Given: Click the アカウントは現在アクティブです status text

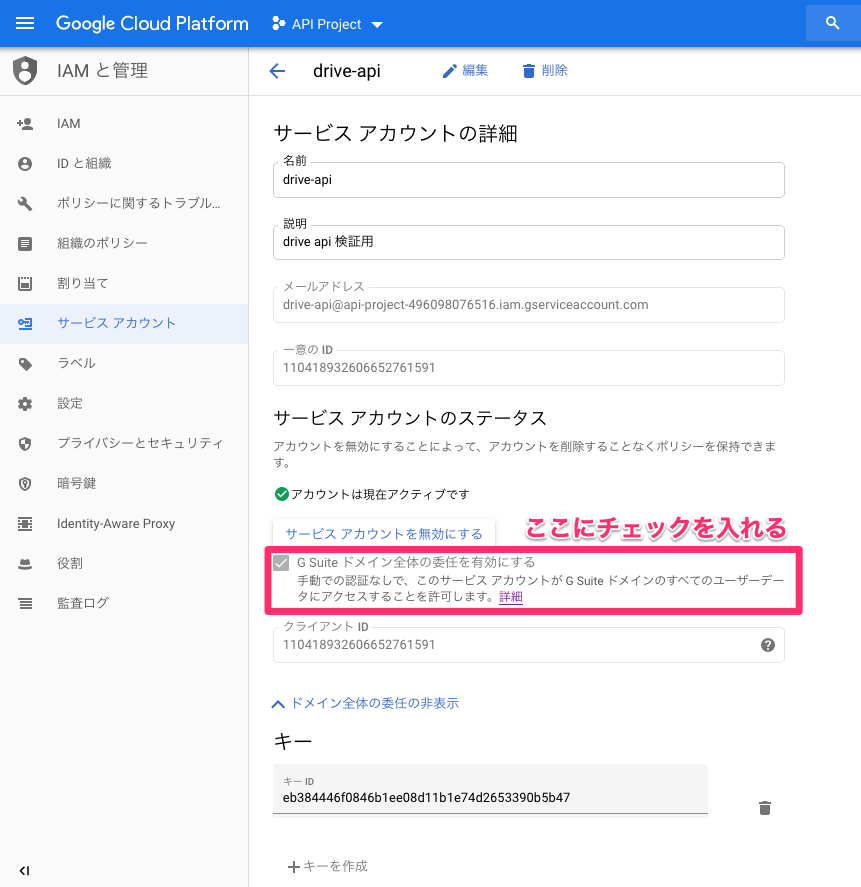Looking at the screenshot, I should 380,494.
